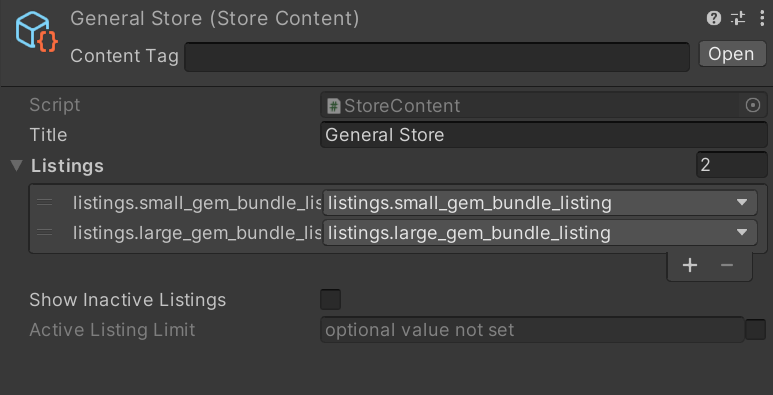Grab the large gem bundle drag handle
Image resolution: width=773 pixels, height=395 pixels.
tap(44, 232)
